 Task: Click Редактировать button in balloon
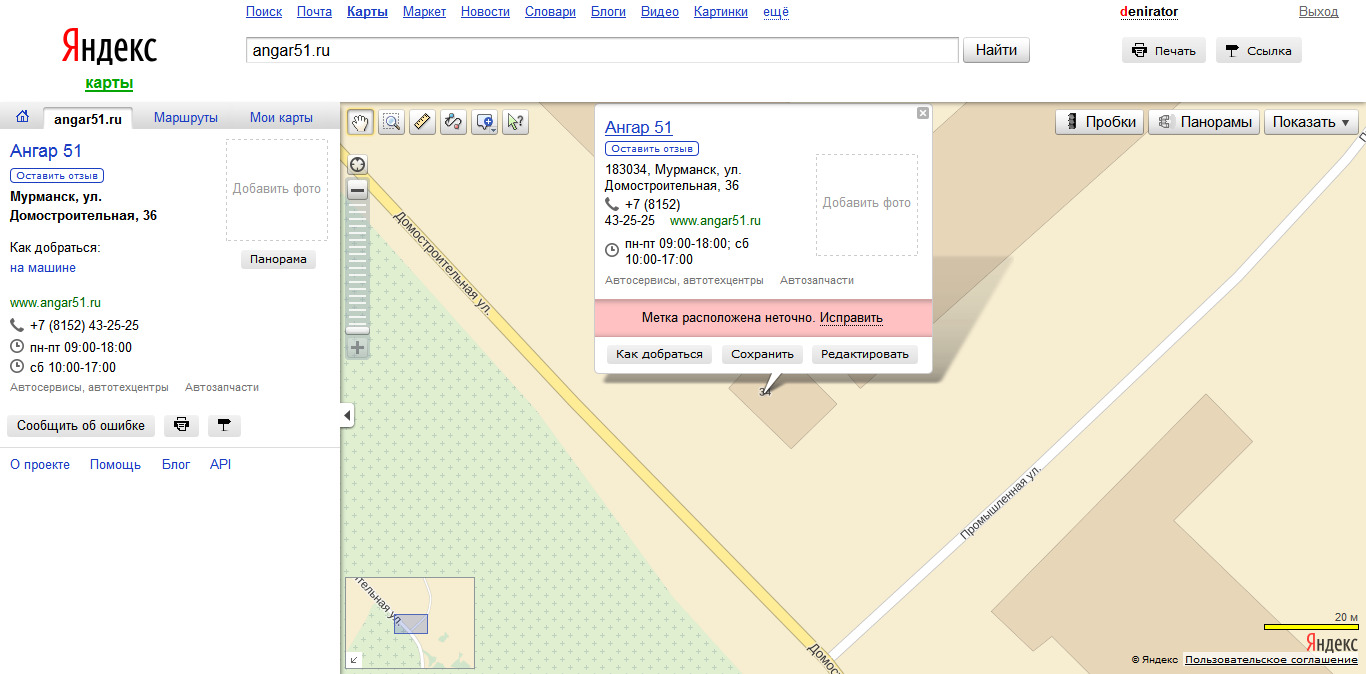(865, 354)
